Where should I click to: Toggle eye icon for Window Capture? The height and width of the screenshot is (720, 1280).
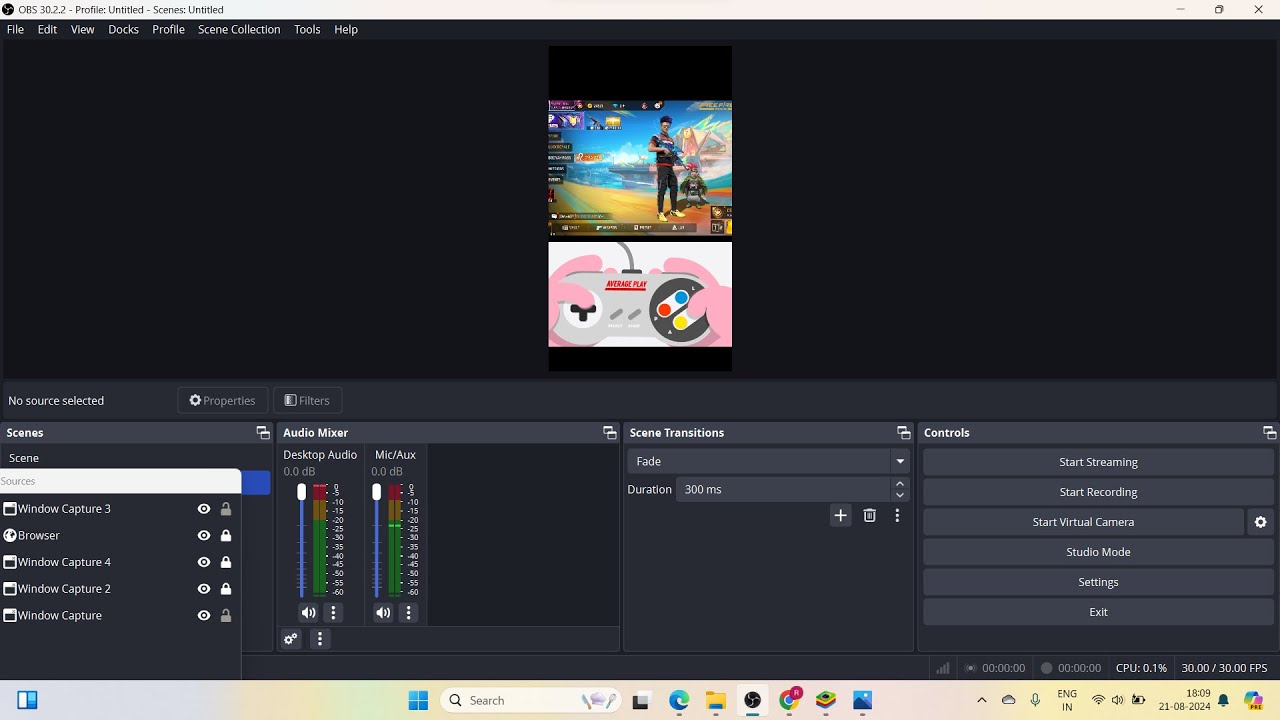tap(204, 616)
